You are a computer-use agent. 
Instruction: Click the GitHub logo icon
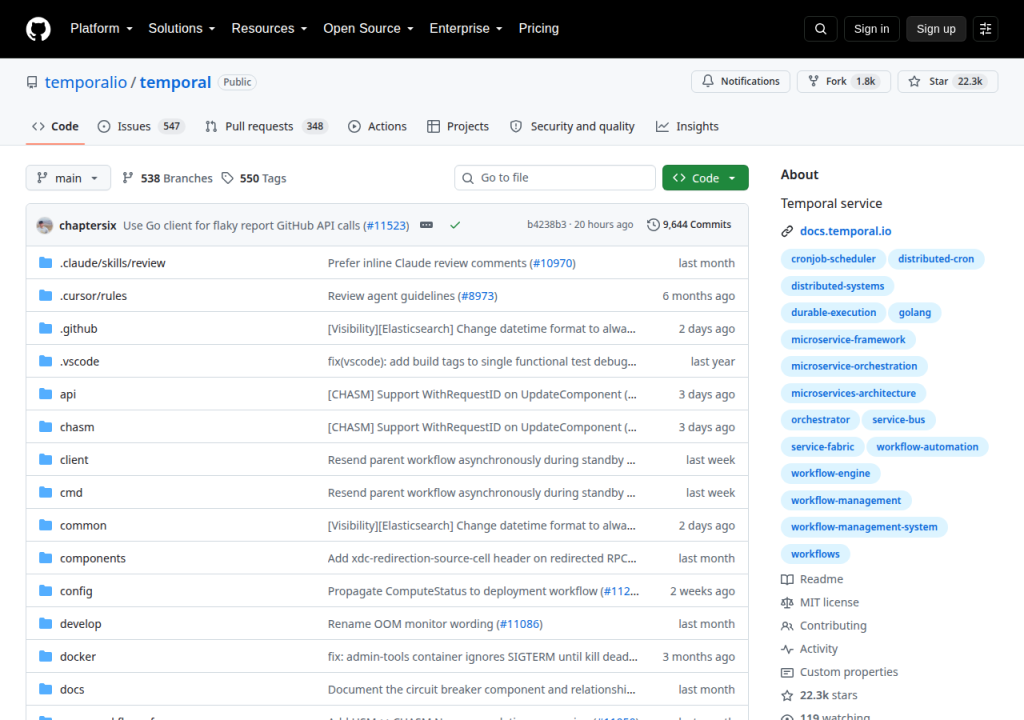[38, 29]
